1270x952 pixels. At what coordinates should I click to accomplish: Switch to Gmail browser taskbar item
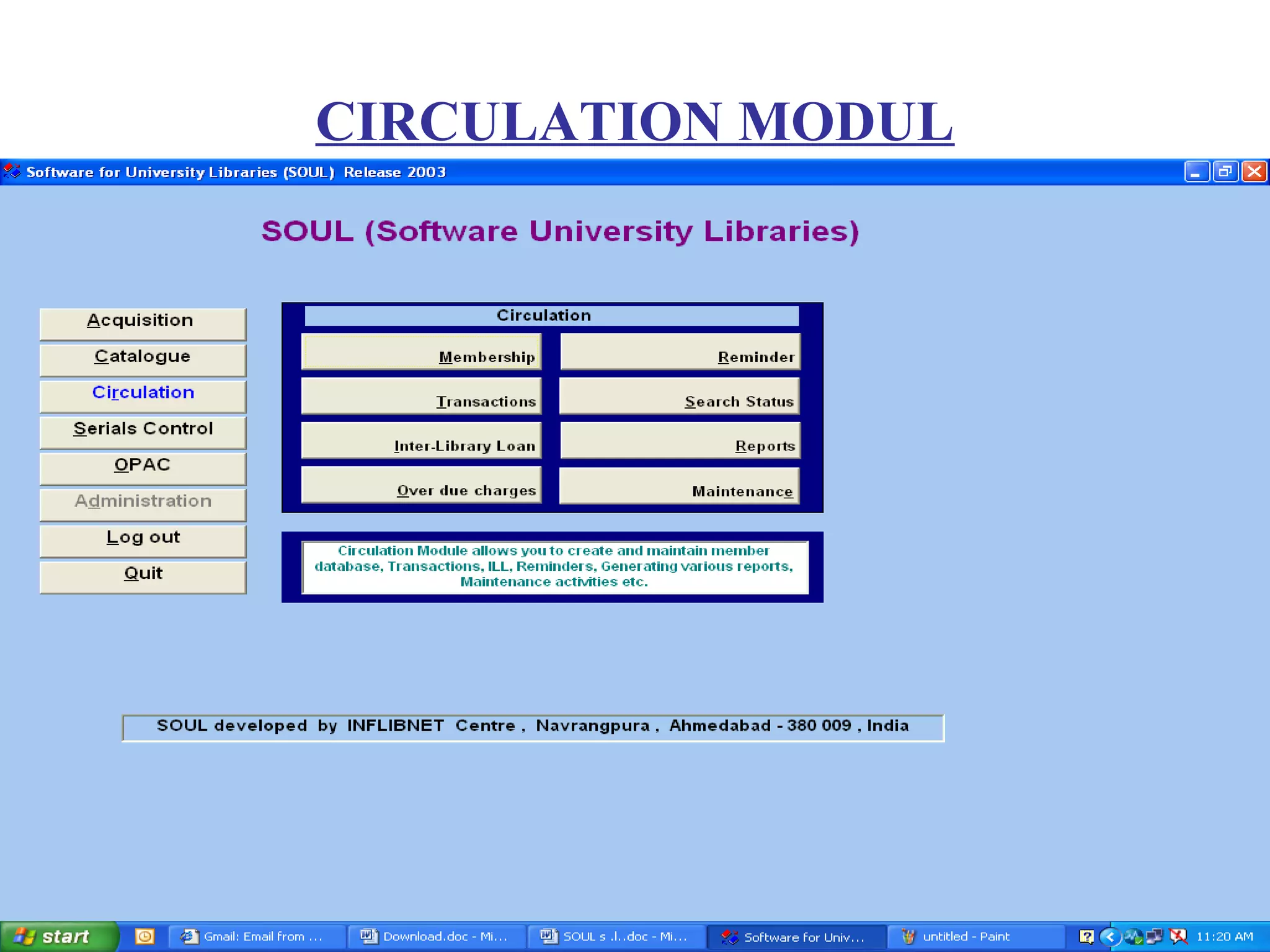pos(257,937)
